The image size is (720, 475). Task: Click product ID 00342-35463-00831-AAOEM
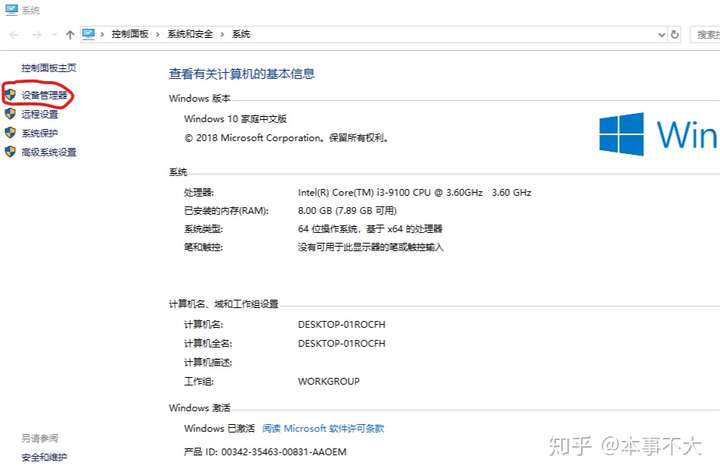284,452
